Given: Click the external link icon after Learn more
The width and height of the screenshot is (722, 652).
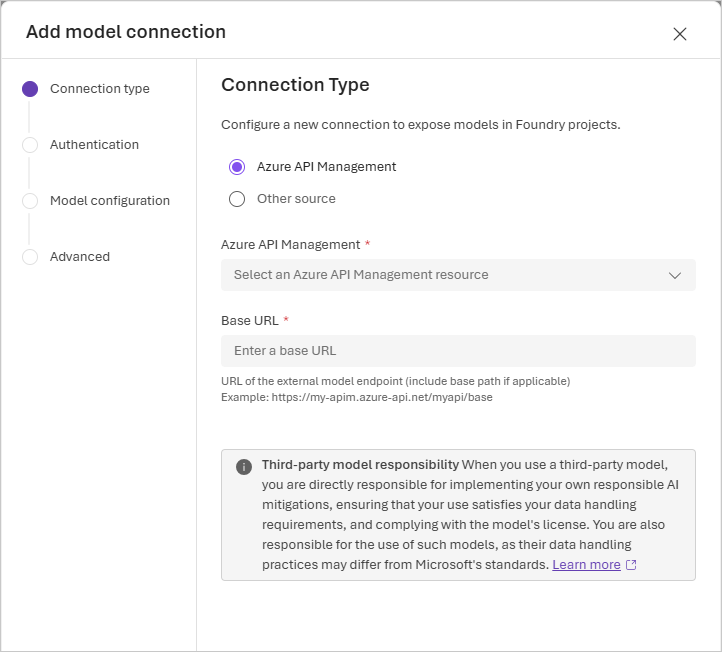Looking at the screenshot, I should point(631,565).
